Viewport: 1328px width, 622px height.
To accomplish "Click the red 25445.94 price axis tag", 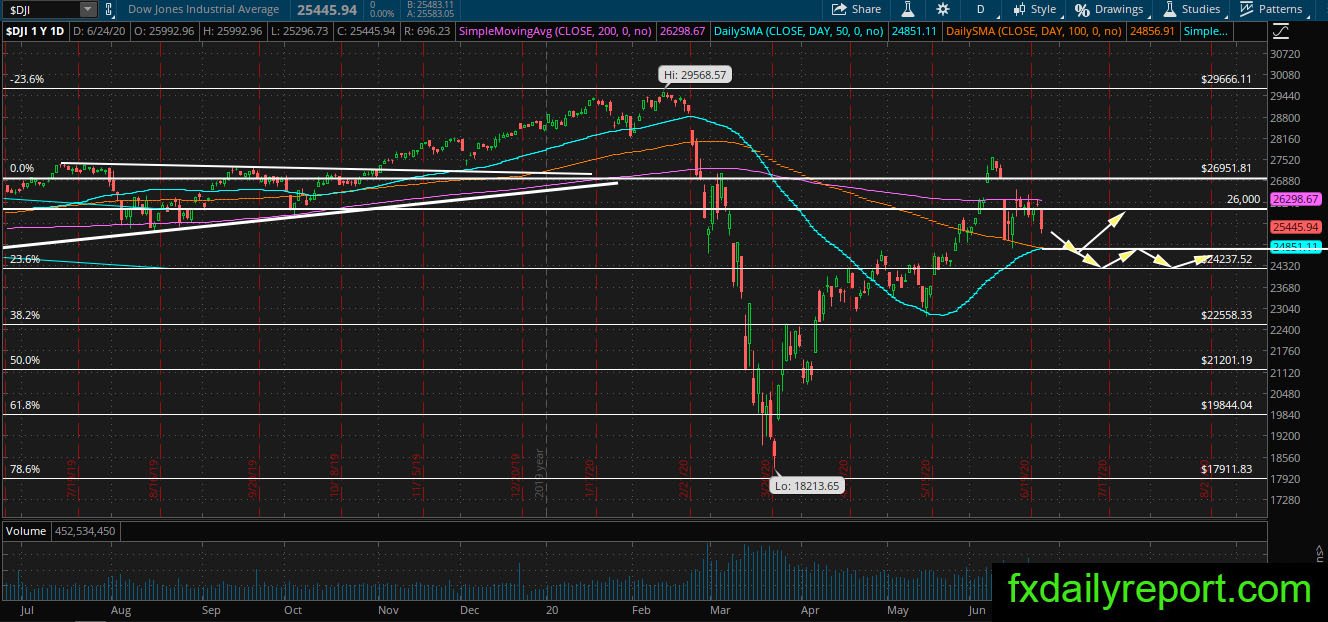I will (x=1296, y=227).
